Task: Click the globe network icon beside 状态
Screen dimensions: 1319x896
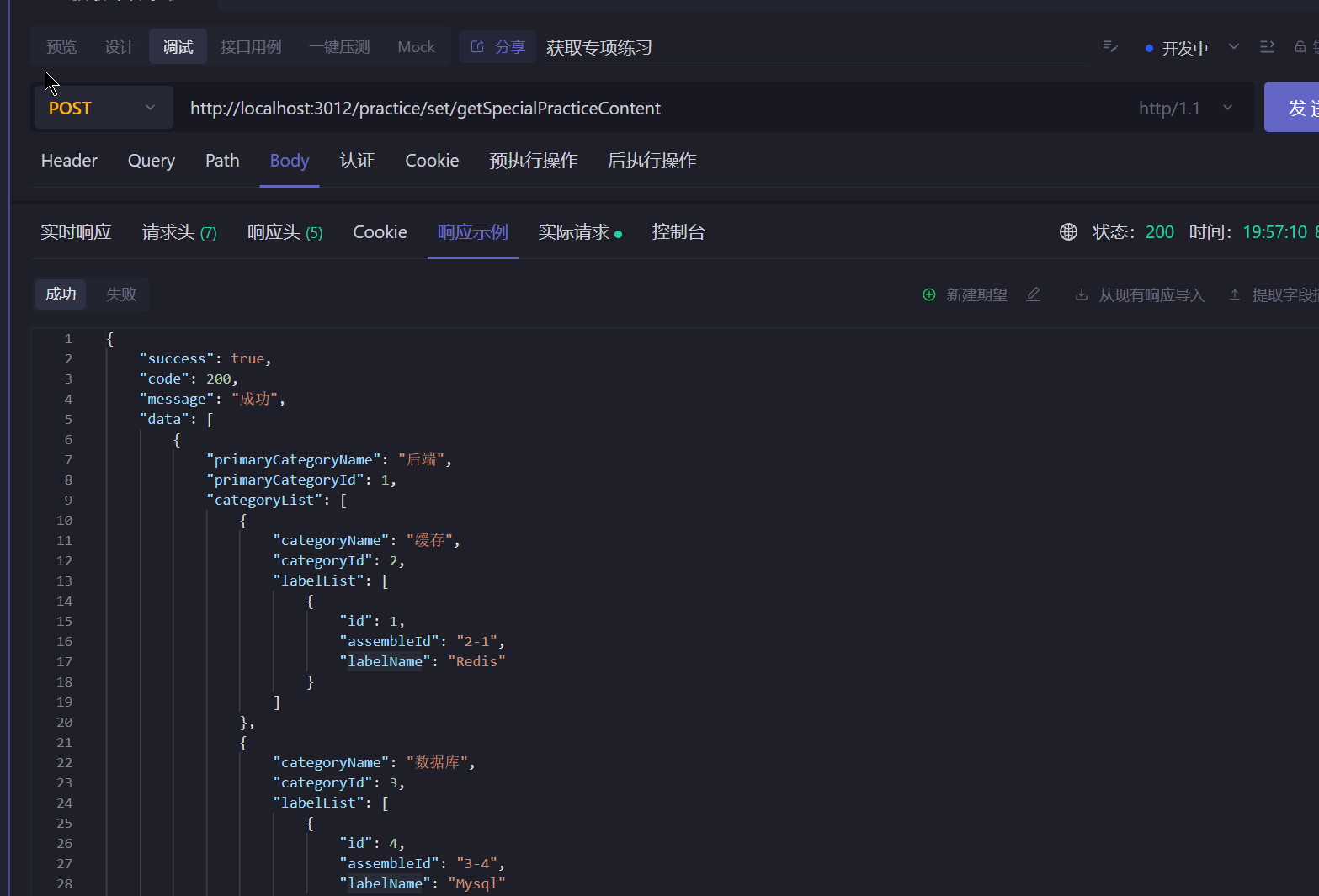Action: tap(1068, 232)
